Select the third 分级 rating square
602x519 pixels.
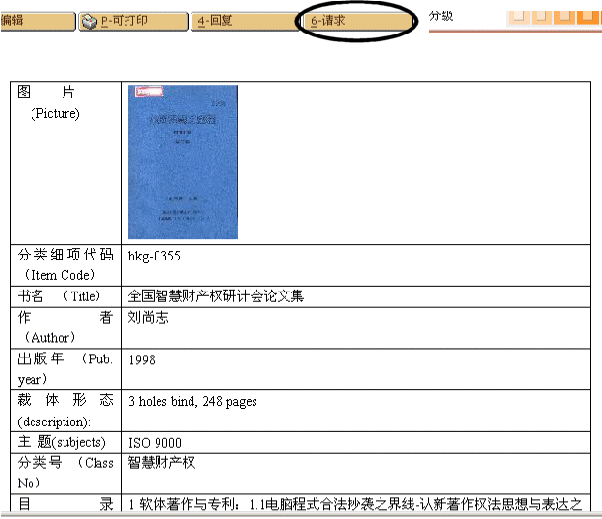tap(565, 16)
